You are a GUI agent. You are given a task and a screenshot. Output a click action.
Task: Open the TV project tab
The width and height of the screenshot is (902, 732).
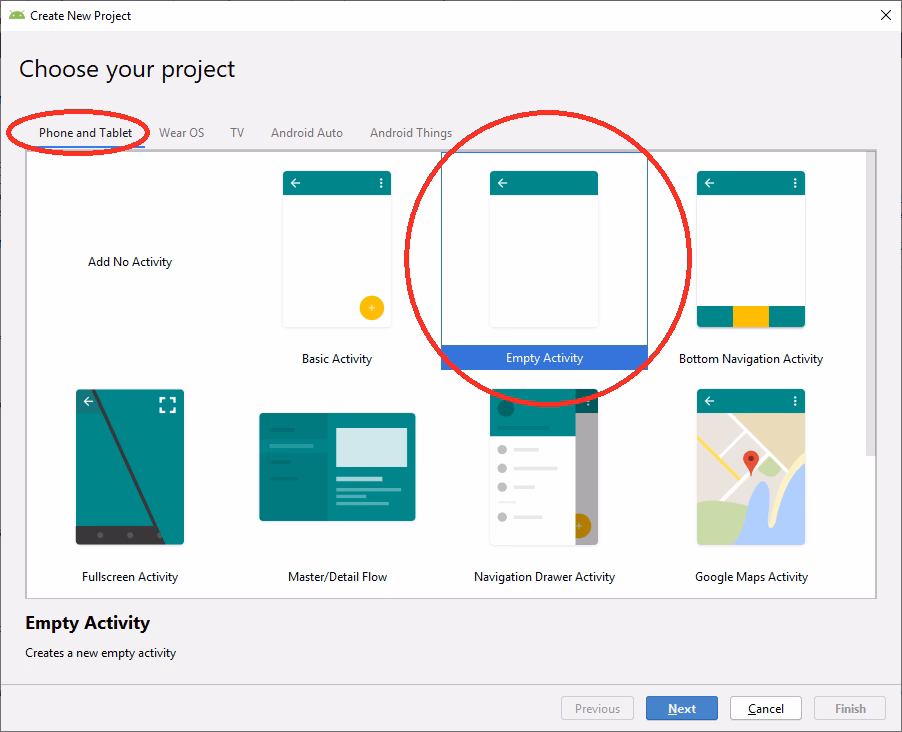(237, 132)
